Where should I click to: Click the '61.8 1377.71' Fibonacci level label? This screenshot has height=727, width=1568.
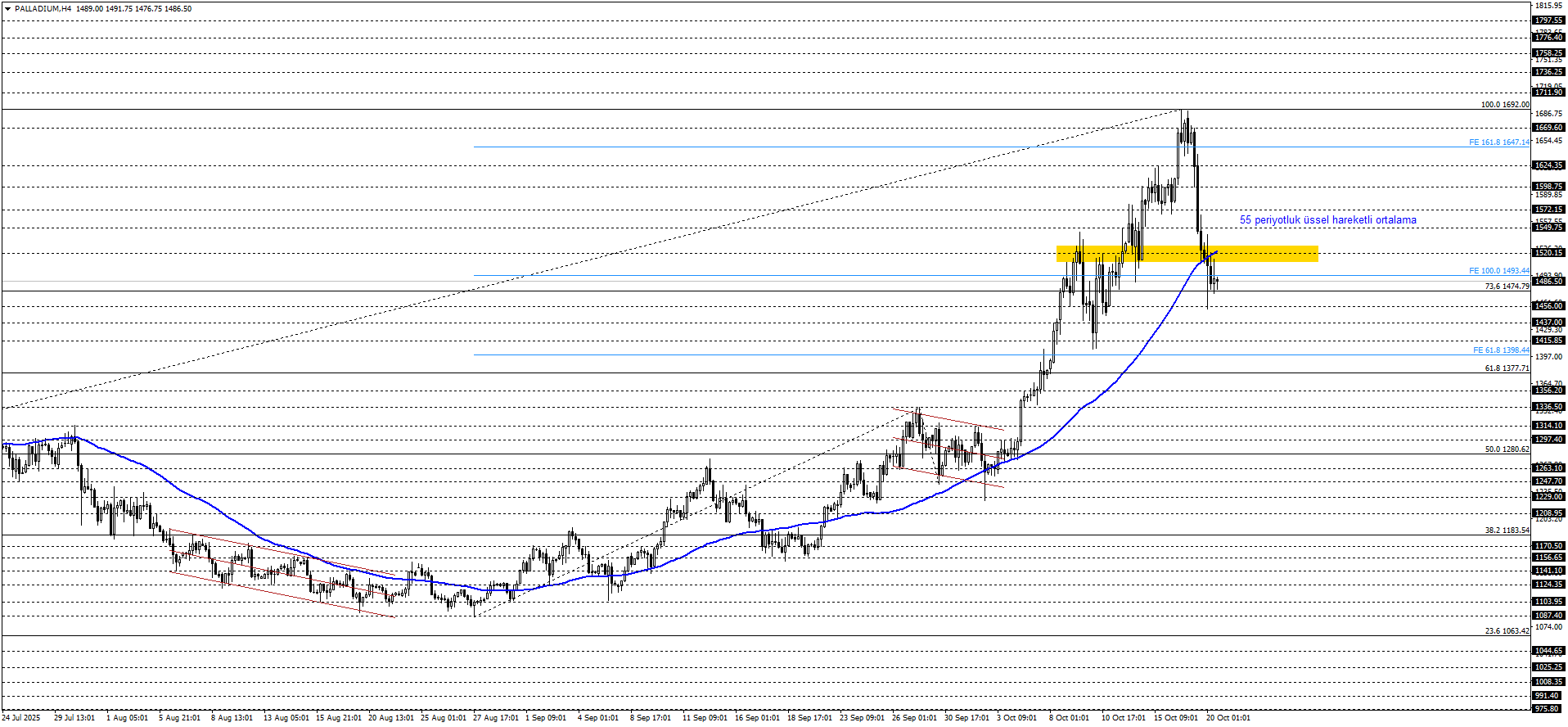coord(1507,368)
